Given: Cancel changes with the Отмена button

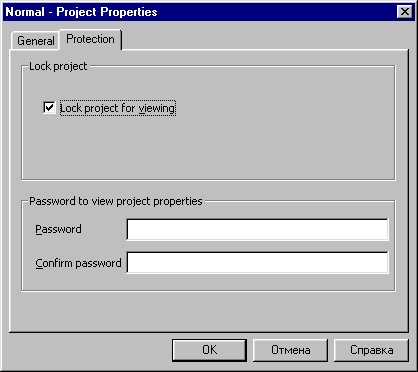Looking at the screenshot, I should (290, 350).
